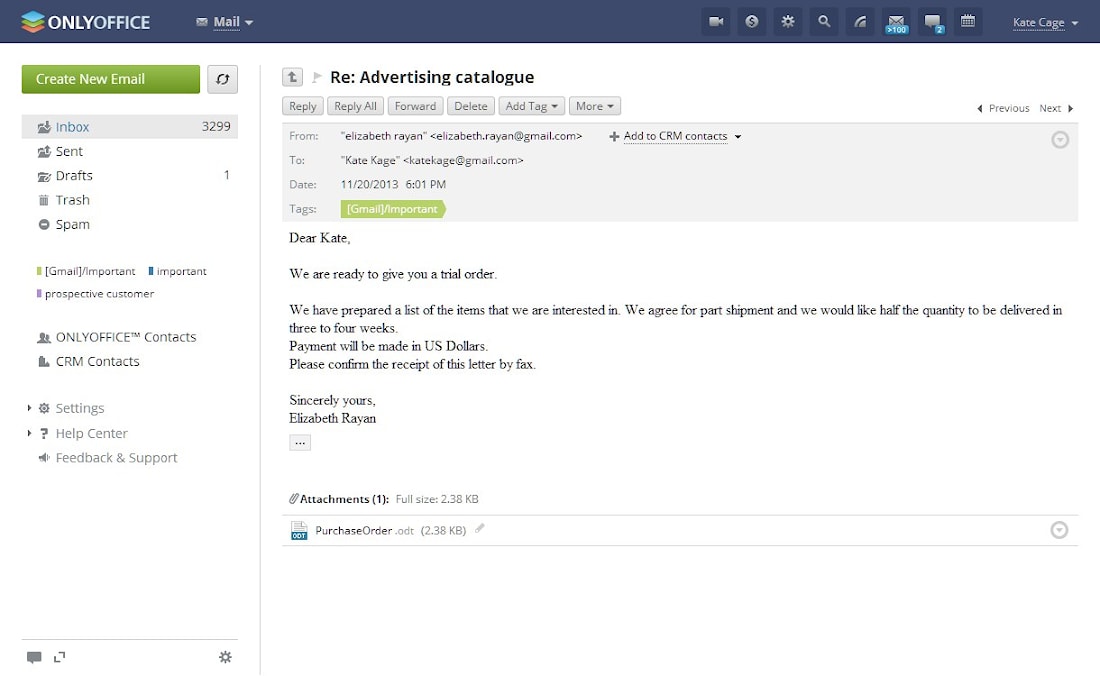
Task: Edit PurchaseOrder attachment via pencil icon
Action: click(x=480, y=529)
